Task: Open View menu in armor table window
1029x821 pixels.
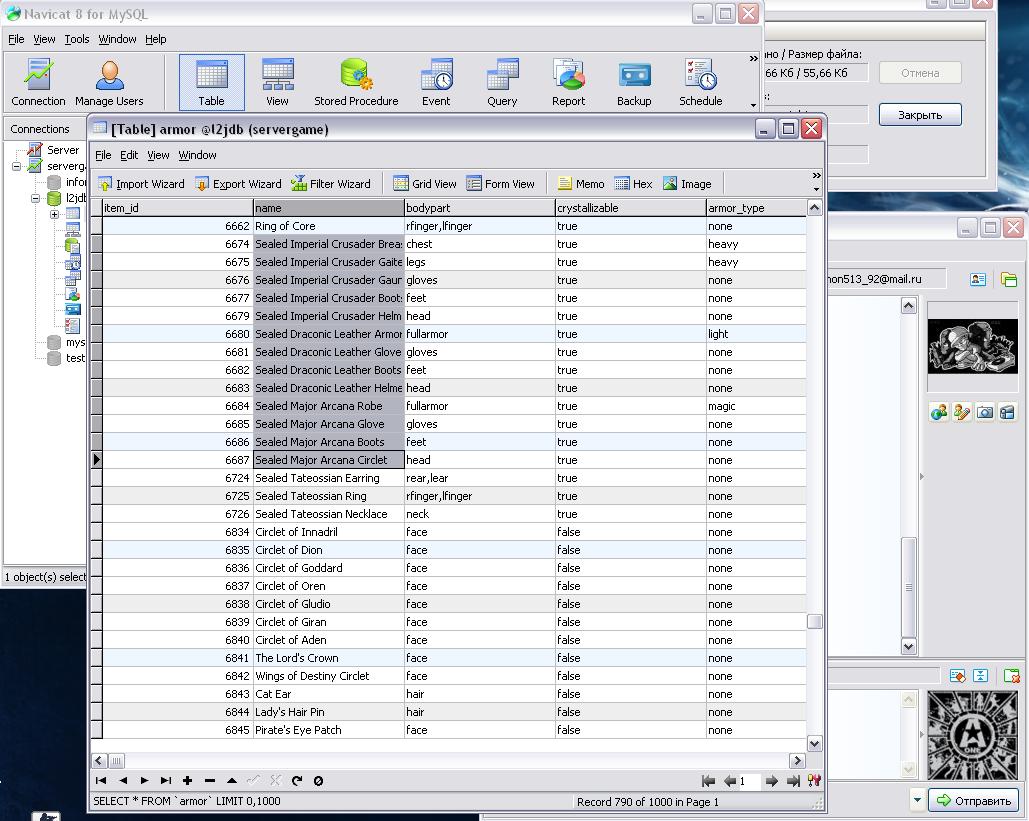Action: [158, 155]
